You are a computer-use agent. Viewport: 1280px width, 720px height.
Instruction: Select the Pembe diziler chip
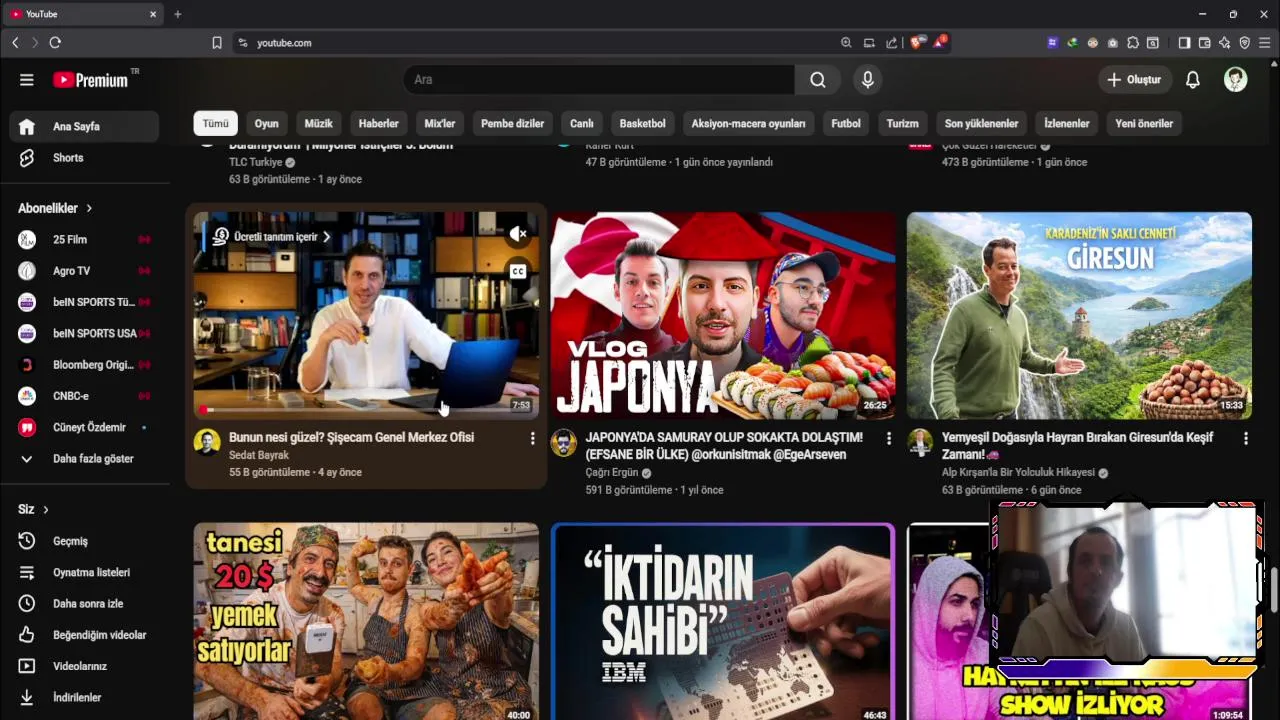coord(512,124)
